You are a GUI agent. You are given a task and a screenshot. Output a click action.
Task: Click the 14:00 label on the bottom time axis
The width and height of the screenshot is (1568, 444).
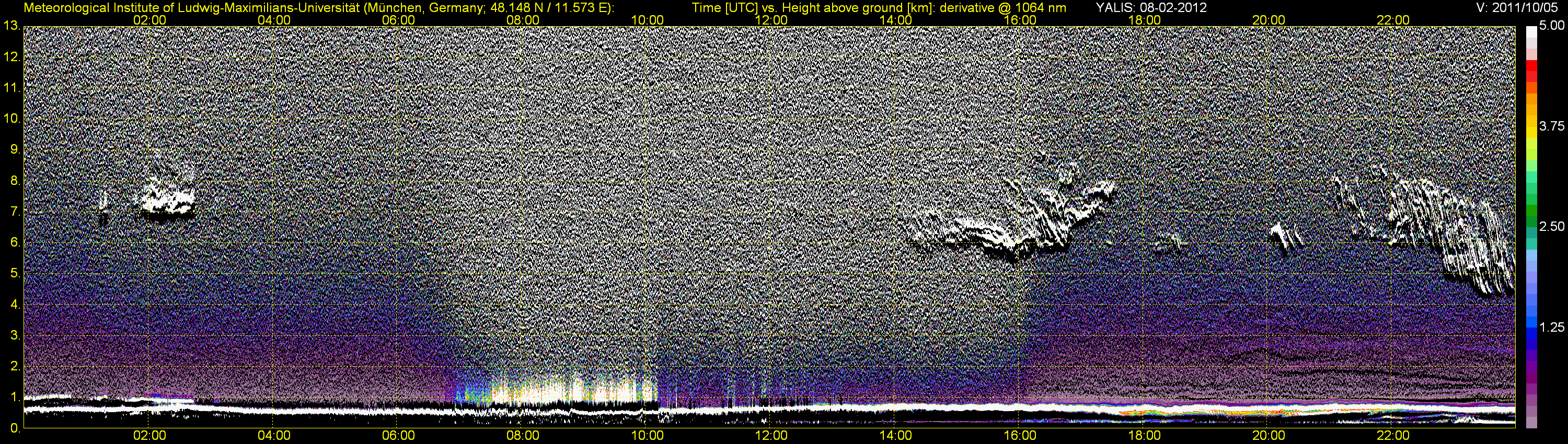click(895, 436)
